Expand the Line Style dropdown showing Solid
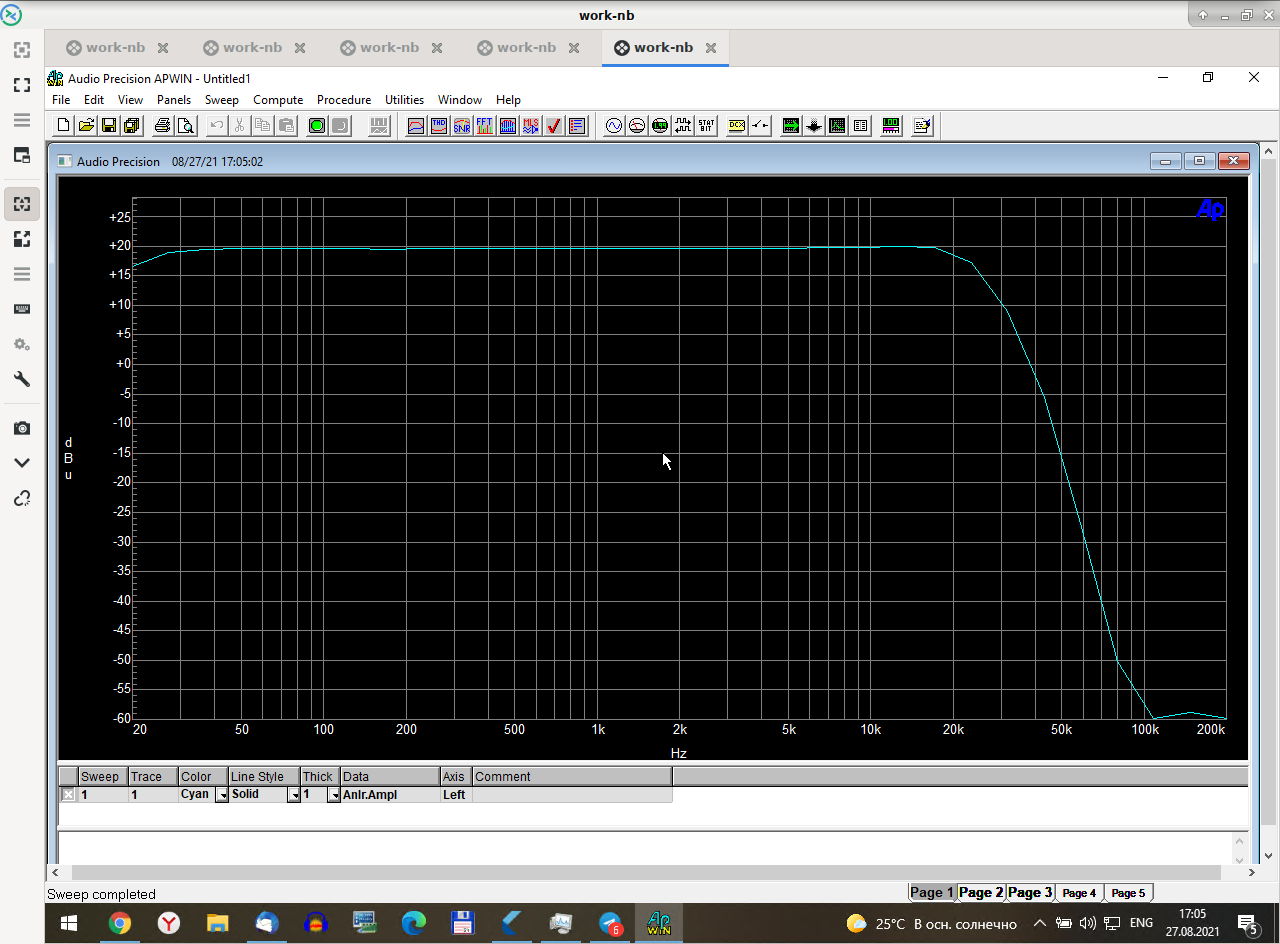The width and height of the screenshot is (1280, 944). click(x=294, y=795)
